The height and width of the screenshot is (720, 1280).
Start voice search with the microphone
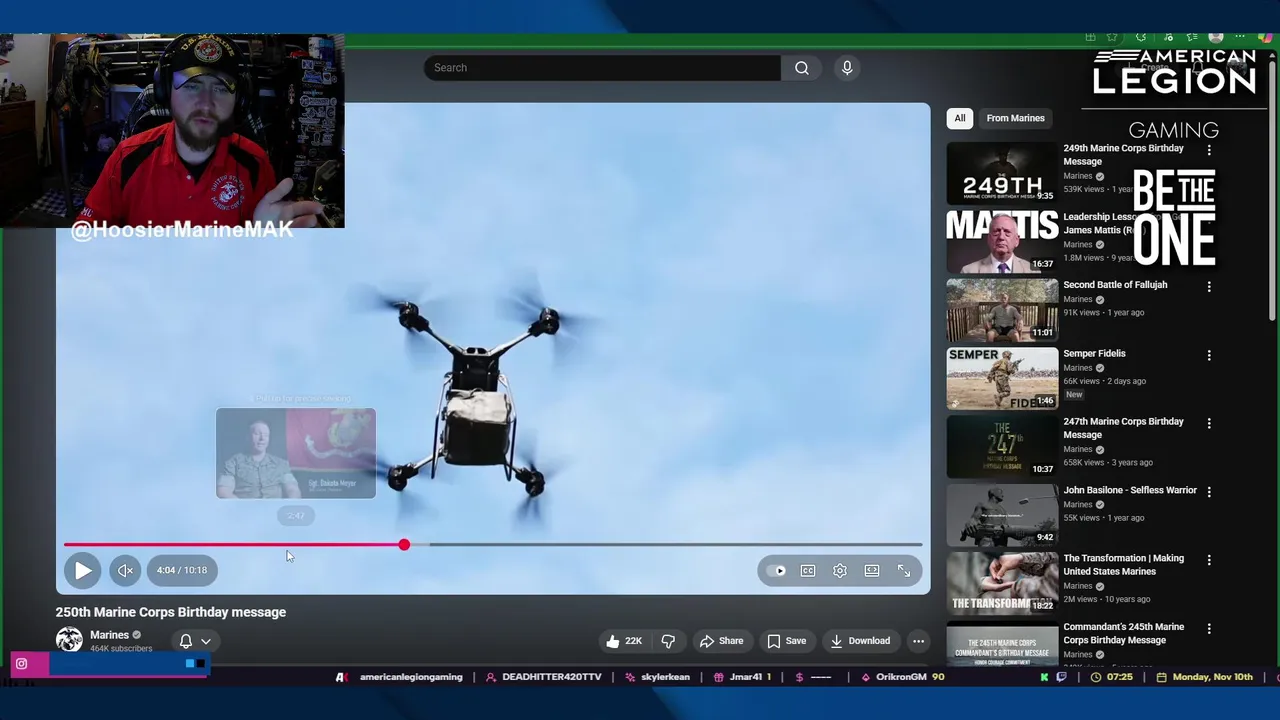[847, 68]
